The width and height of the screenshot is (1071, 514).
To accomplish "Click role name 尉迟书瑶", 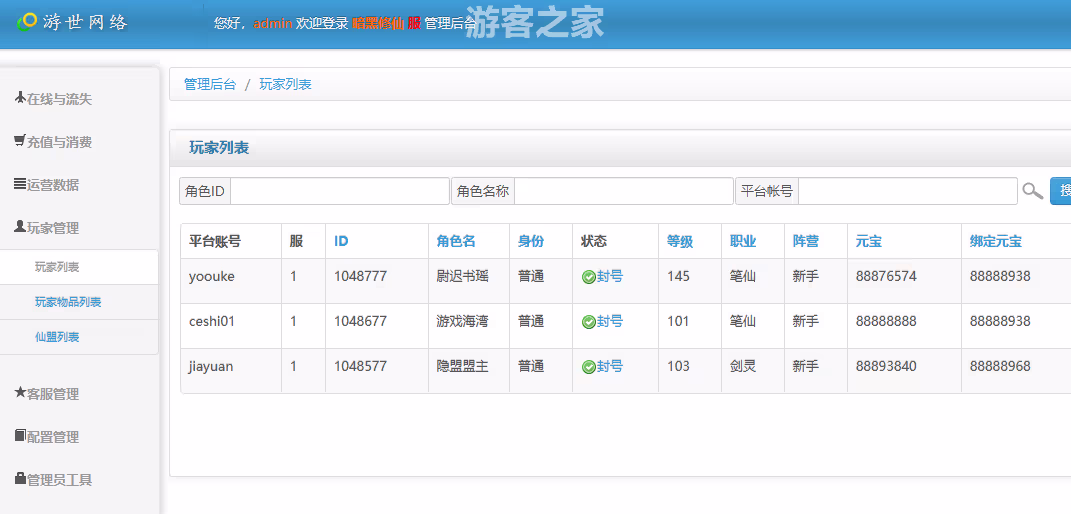I will click(x=462, y=276).
